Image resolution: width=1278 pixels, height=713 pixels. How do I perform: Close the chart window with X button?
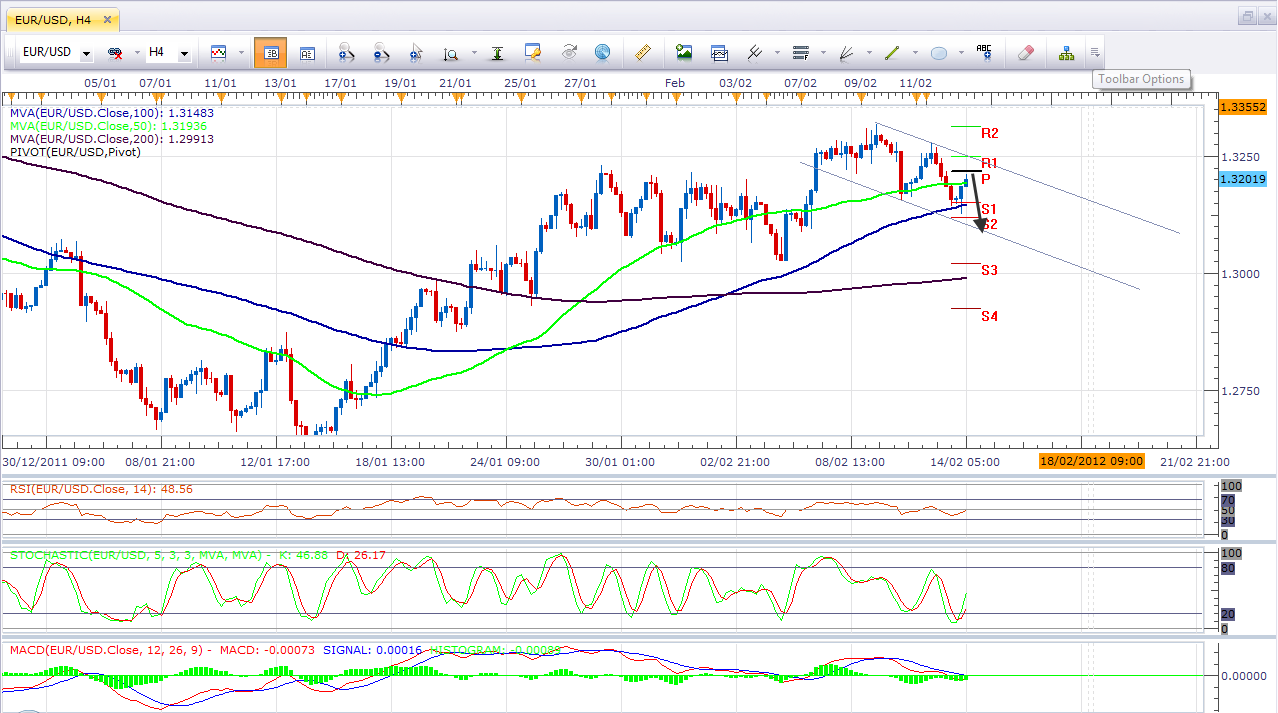(1265, 16)
